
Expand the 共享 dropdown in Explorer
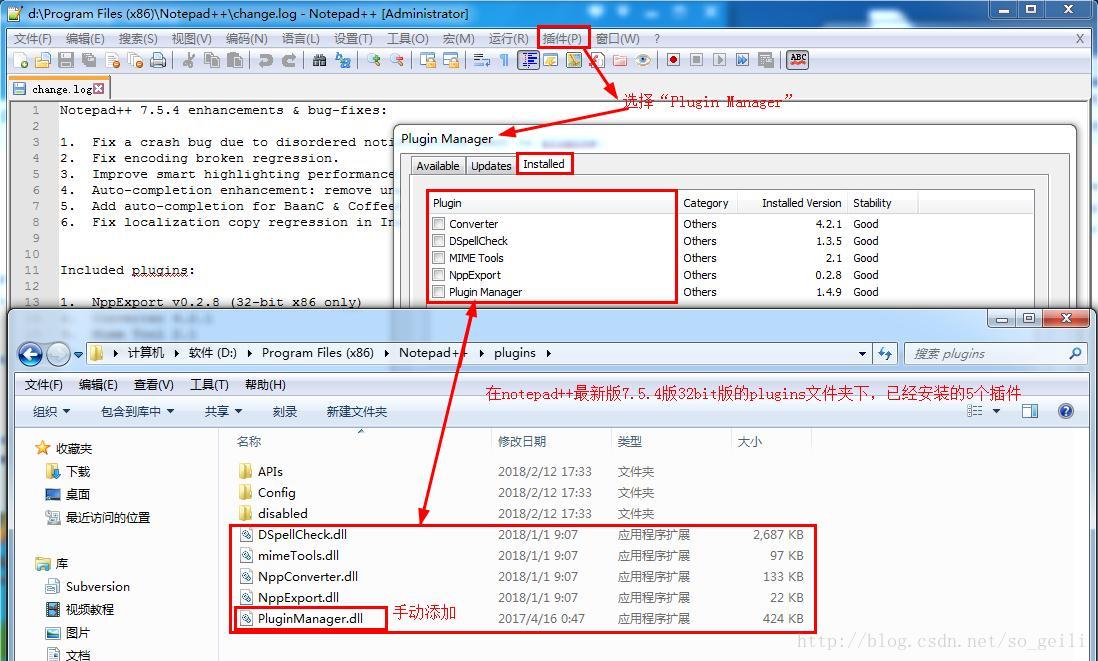click(223, 411)
